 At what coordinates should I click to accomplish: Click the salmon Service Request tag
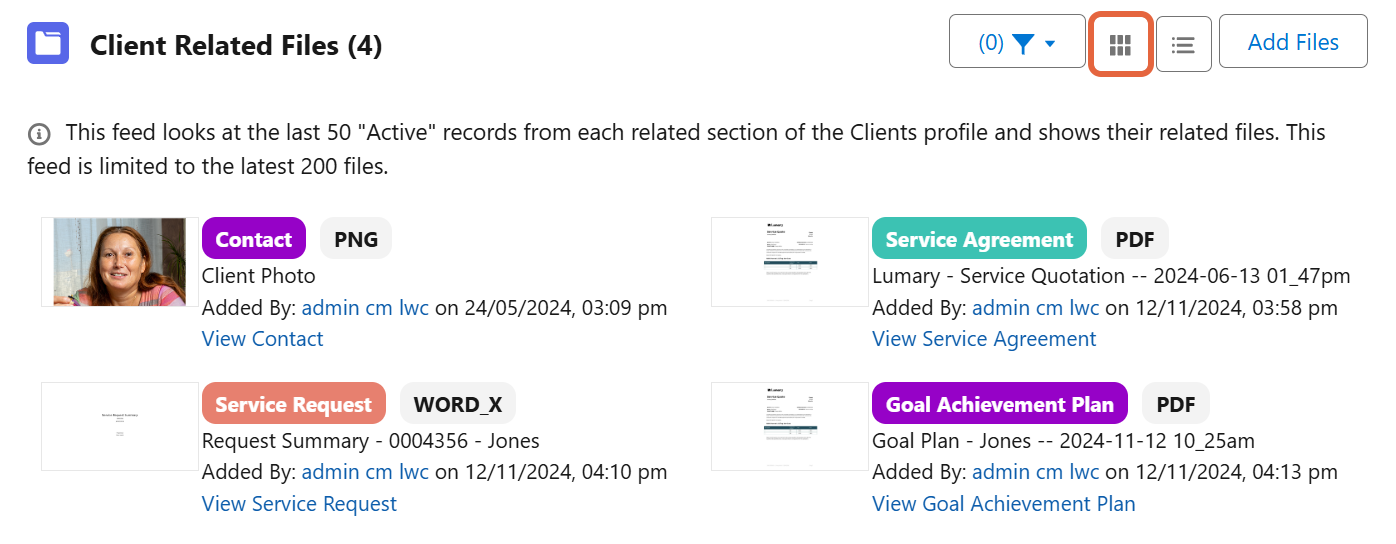coord(293,404)
